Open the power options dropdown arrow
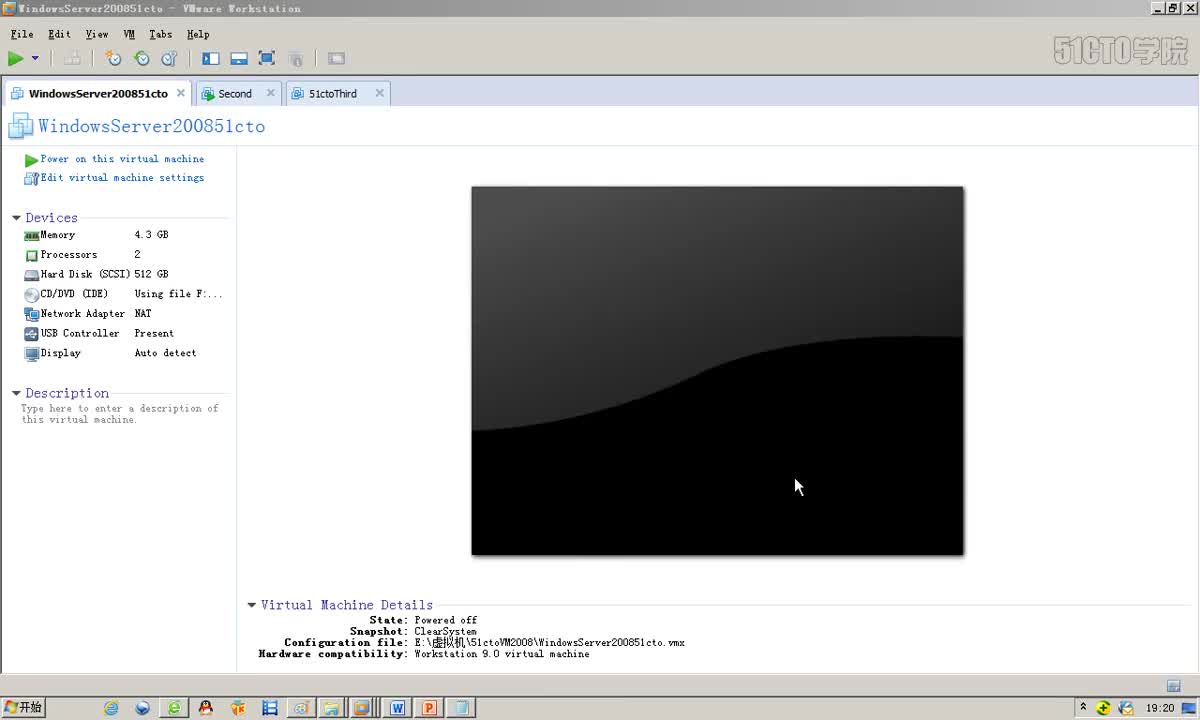The height and width of the screenshot is (720, 1200). (x=35, y=59)
